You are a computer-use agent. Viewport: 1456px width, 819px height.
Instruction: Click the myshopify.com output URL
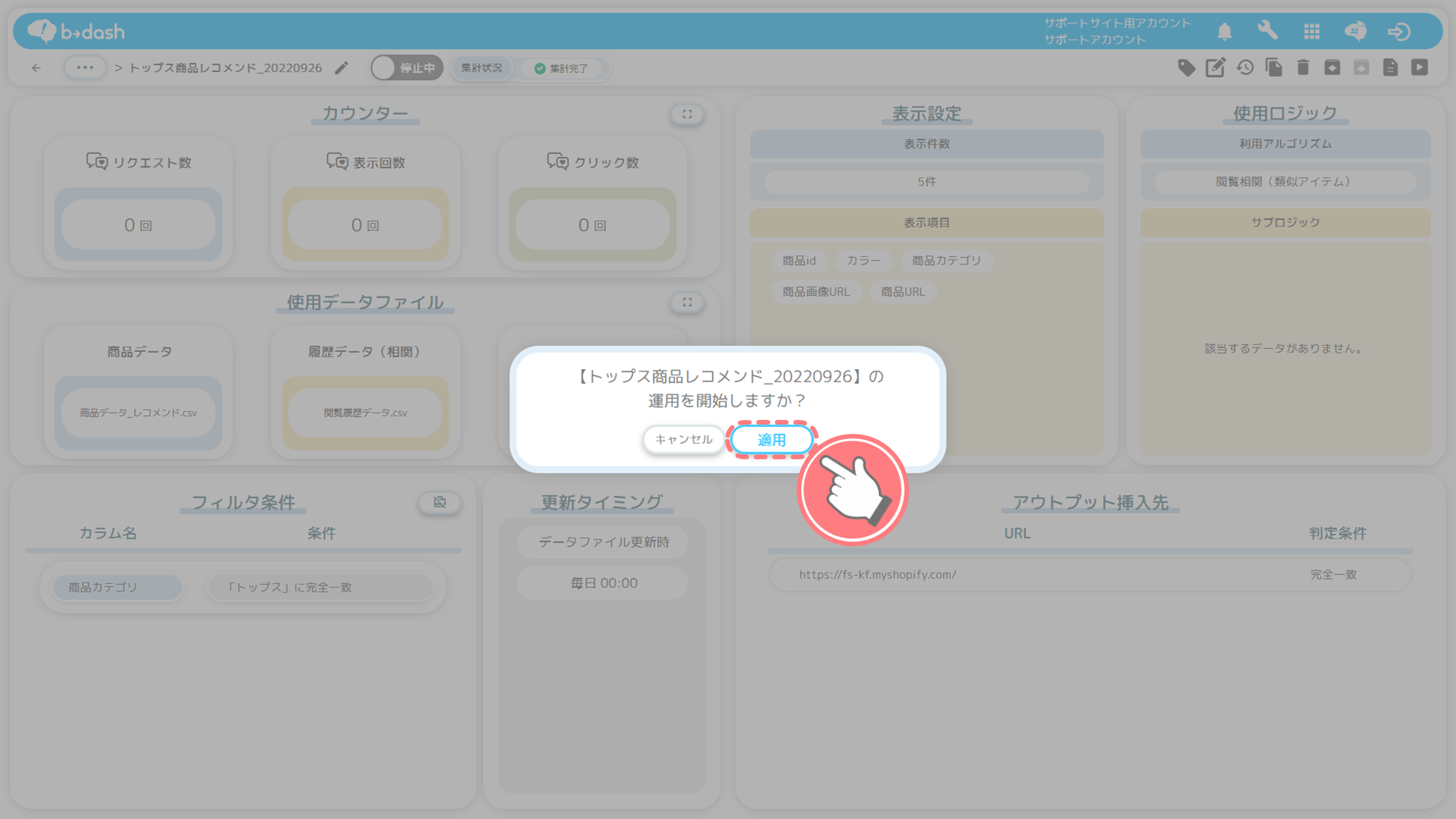click(877, 575)
